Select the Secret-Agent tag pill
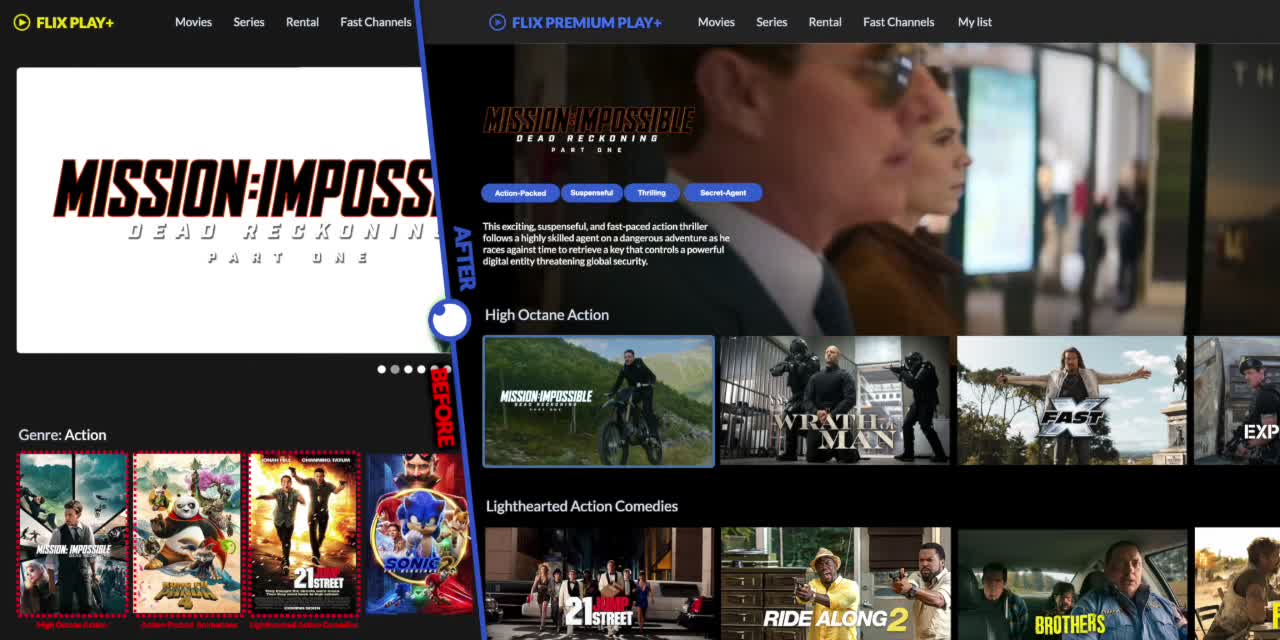The height and width of the screenshot is (640, 1280). 723,193
